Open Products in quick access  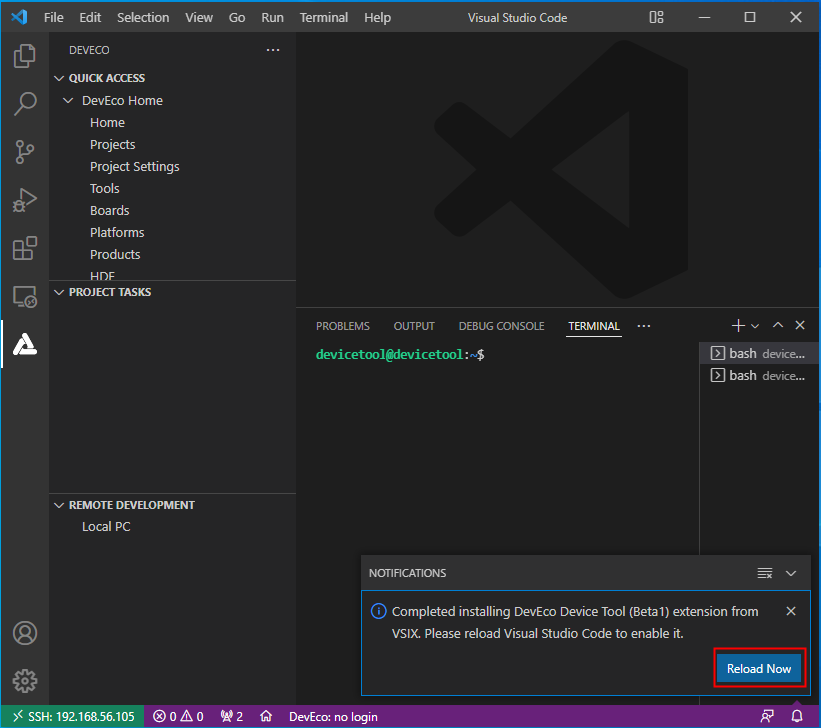[x=115, y=254]
